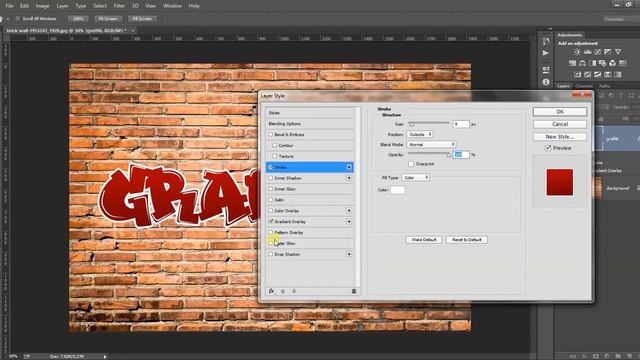Toggle the Overprint checkbox
This screenshot has width=640, height=360.
(411, 164)
